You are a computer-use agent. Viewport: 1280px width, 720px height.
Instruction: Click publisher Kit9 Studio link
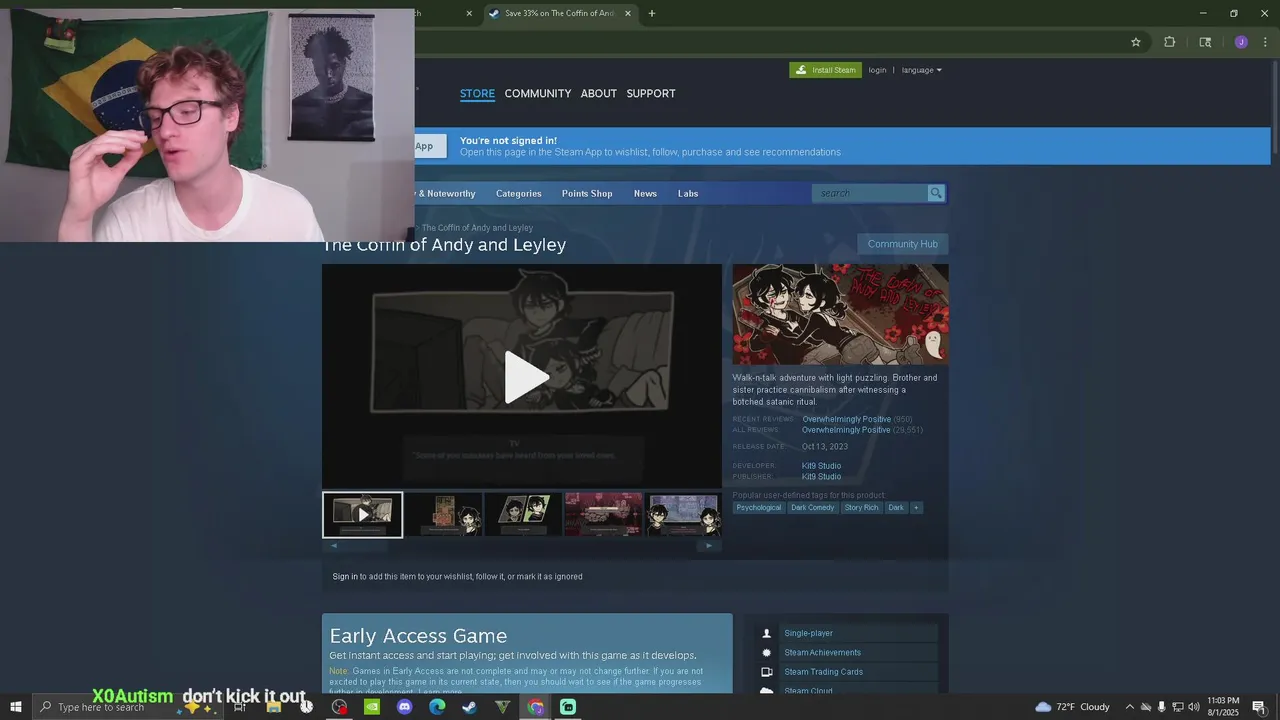pyautogui.click(x=821, y=477)
